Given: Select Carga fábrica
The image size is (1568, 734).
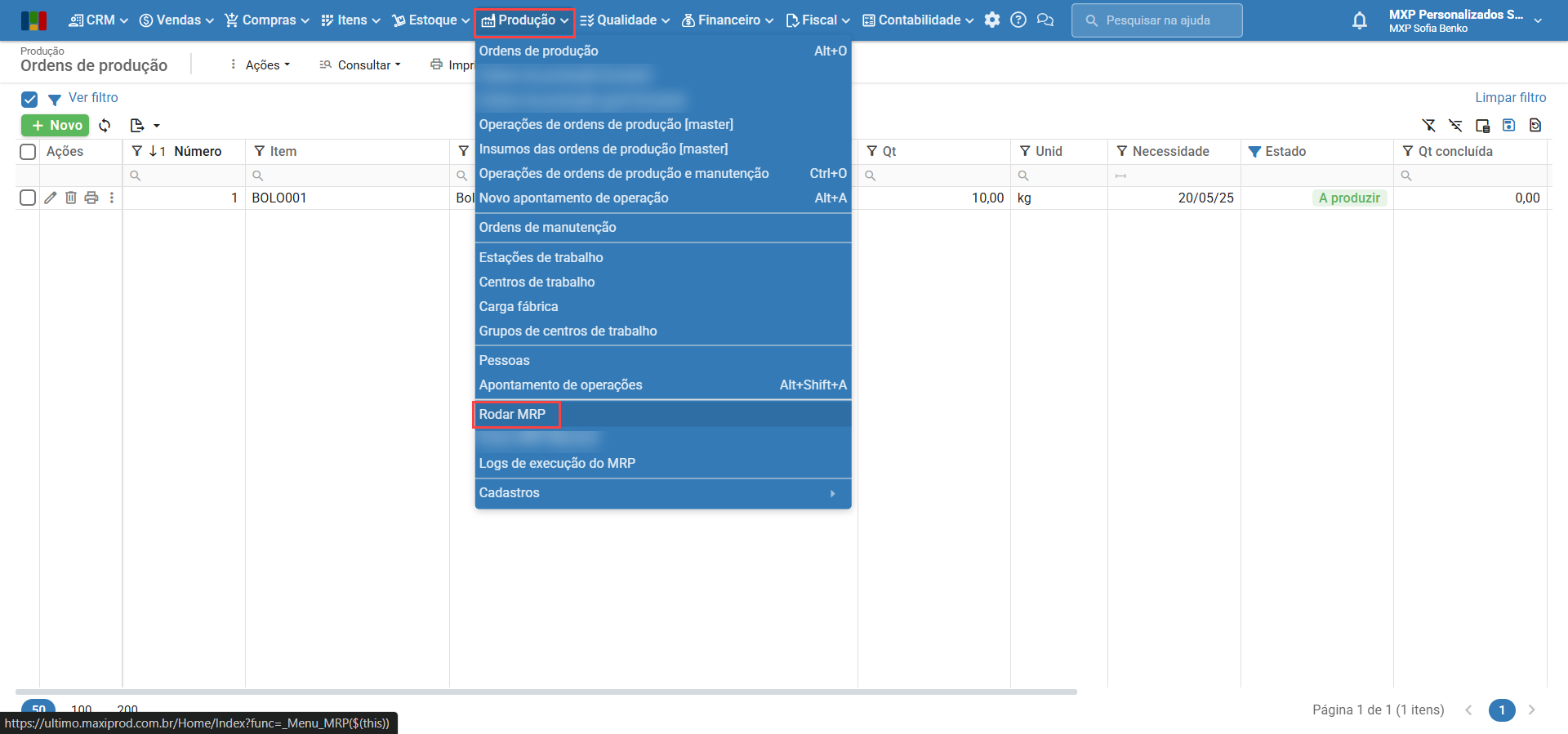Looking at the screenshot, I should [x=662, y=306].
